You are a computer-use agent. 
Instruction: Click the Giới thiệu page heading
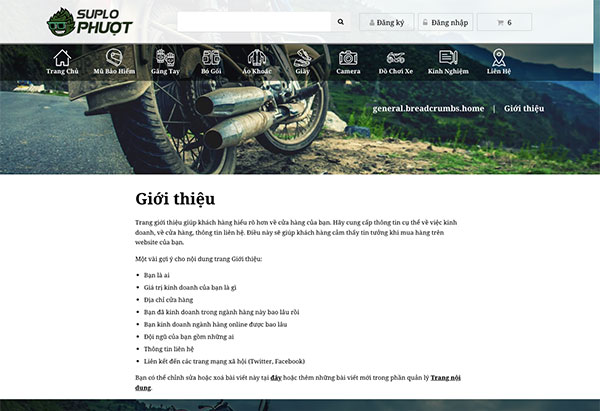pos(175,199)
